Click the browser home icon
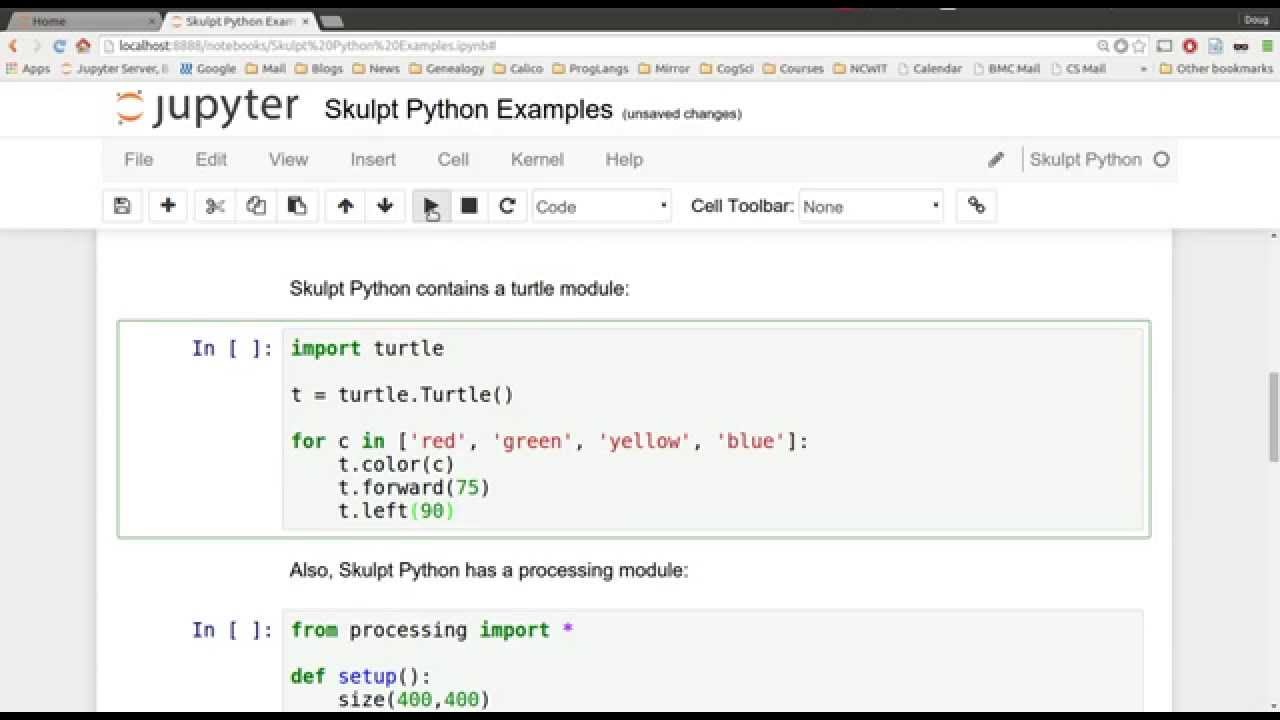Image resolution: width=1280 pixels, height=720 pixels. 83,46
